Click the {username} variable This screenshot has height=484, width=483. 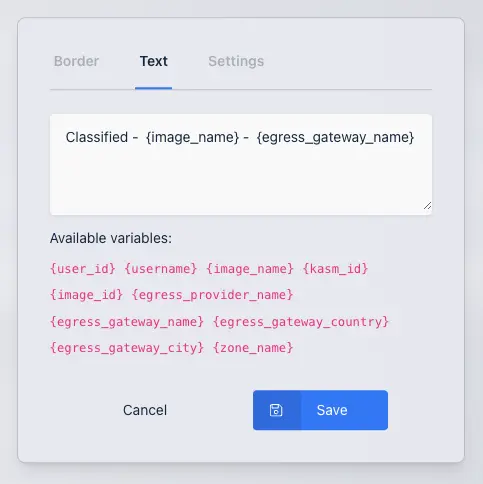click(x=161, y=269)
